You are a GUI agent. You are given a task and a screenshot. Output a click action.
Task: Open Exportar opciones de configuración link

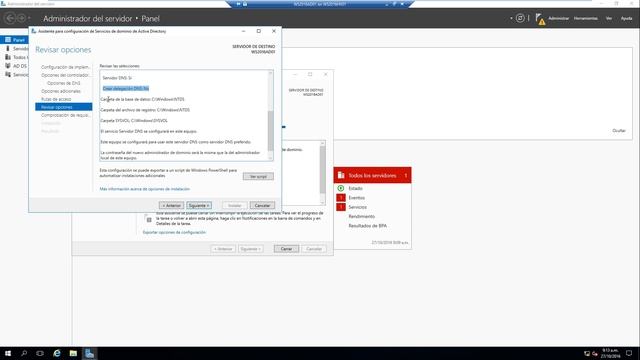pos(174,232)
